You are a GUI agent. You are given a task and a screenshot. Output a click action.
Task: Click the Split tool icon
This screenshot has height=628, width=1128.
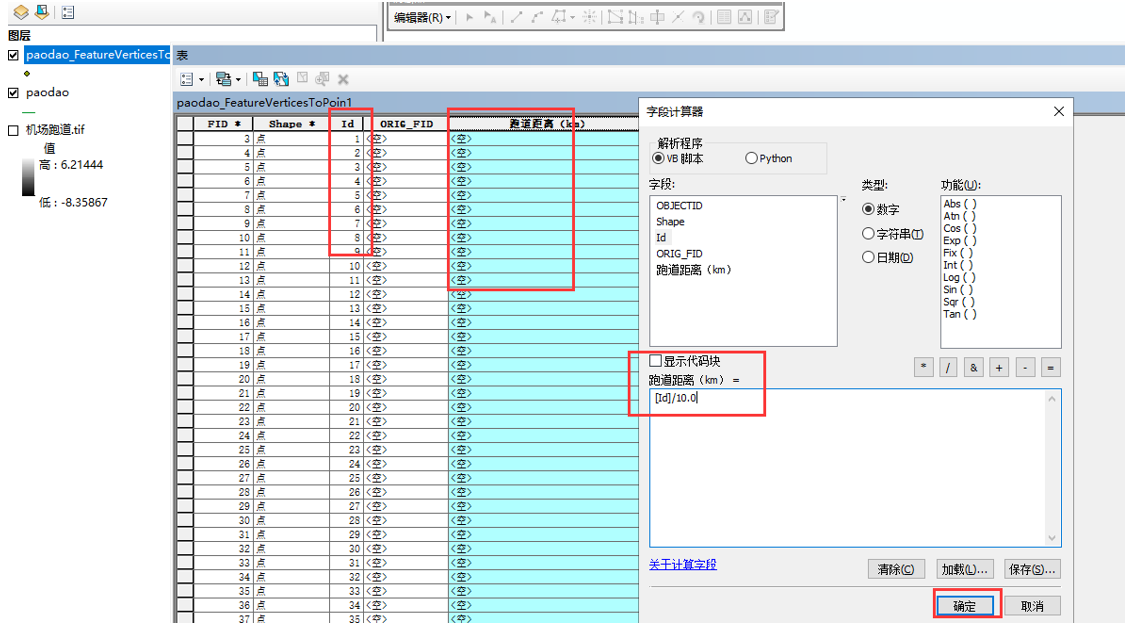tap(678, 17)
